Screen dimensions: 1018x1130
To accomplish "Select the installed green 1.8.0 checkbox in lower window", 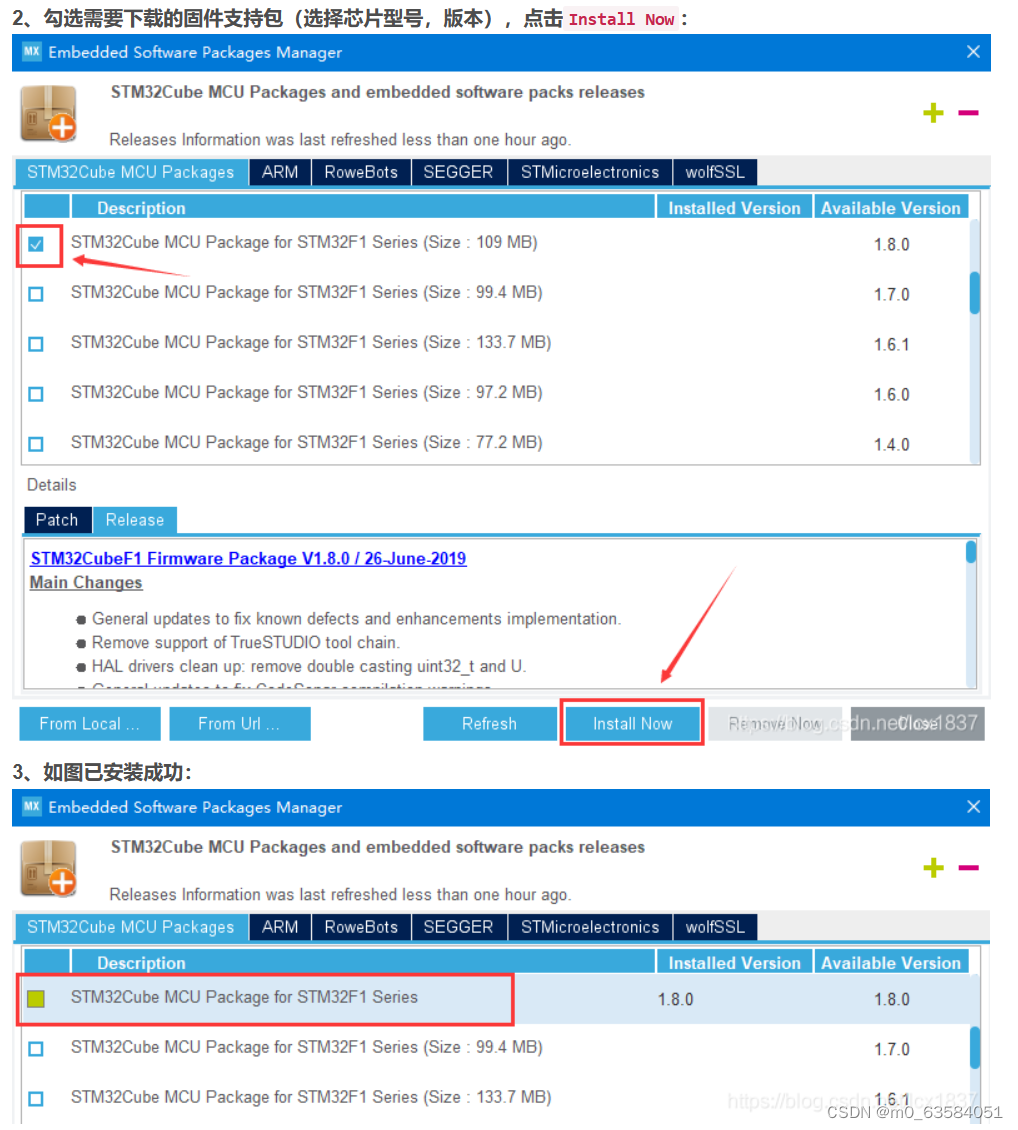I will (36, 999).
